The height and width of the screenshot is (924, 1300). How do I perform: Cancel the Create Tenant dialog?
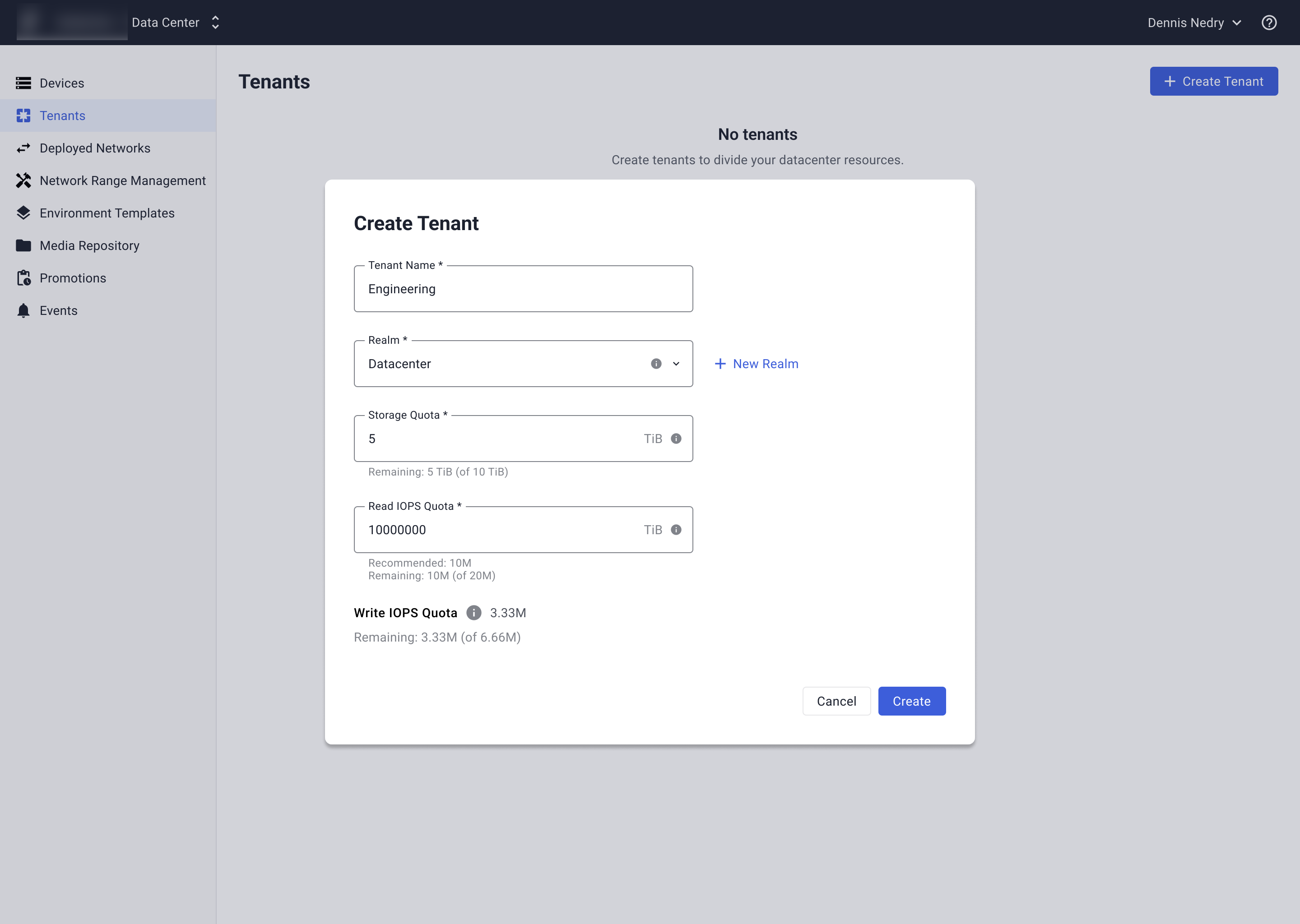coord(836,701)
